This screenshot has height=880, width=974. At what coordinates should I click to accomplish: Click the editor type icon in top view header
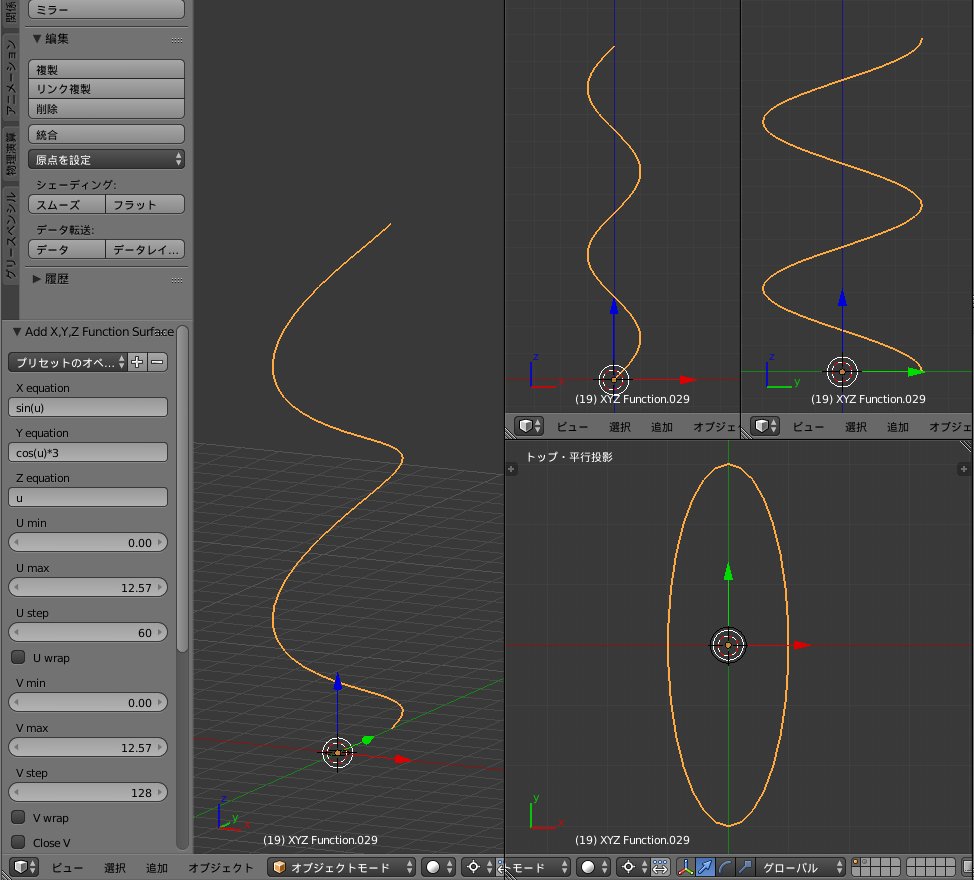[527, 426]
